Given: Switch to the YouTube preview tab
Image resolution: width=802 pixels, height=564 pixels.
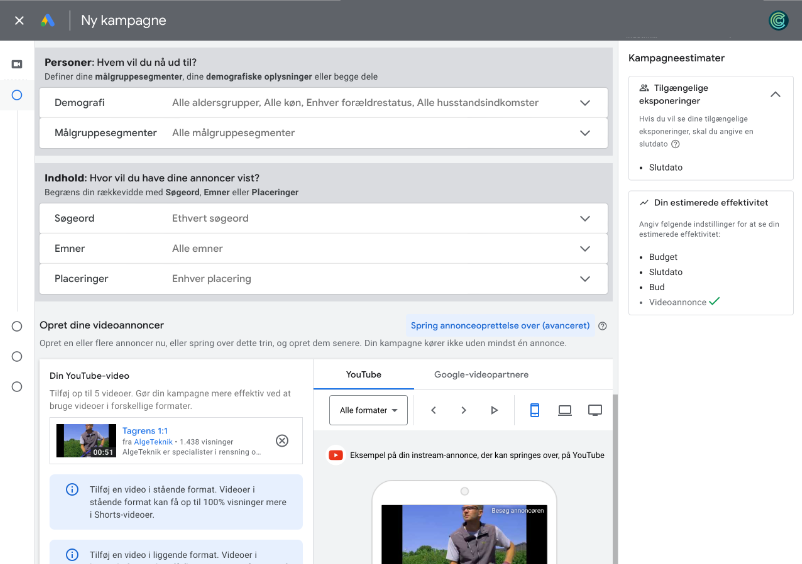Looking at the screenshot, I should click(x=363, y=375).
